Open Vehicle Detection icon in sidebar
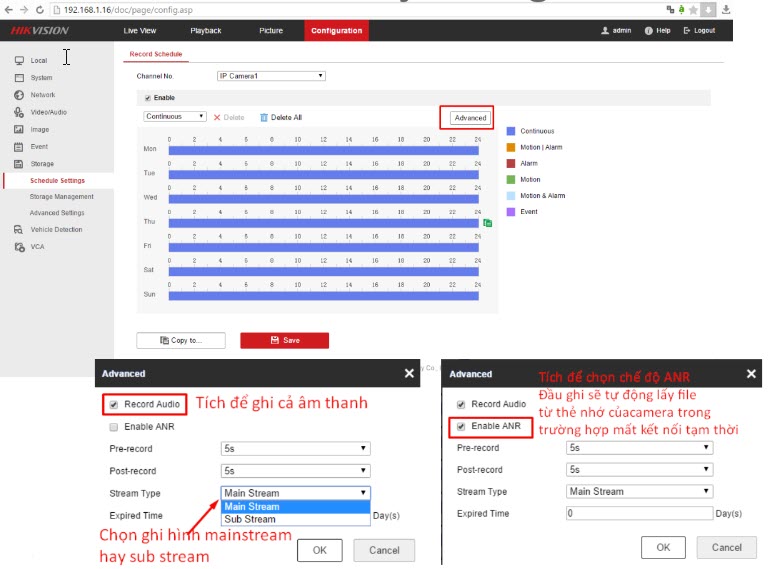Image resolution: width=779 pixels, height=569 pixels. pos(19,229)
